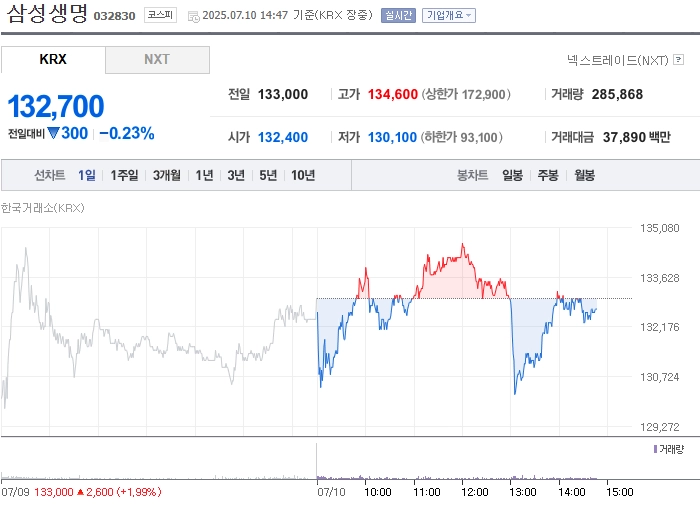Click the 13:00 time axis marker
700x515 pixels.
(523, 492)
